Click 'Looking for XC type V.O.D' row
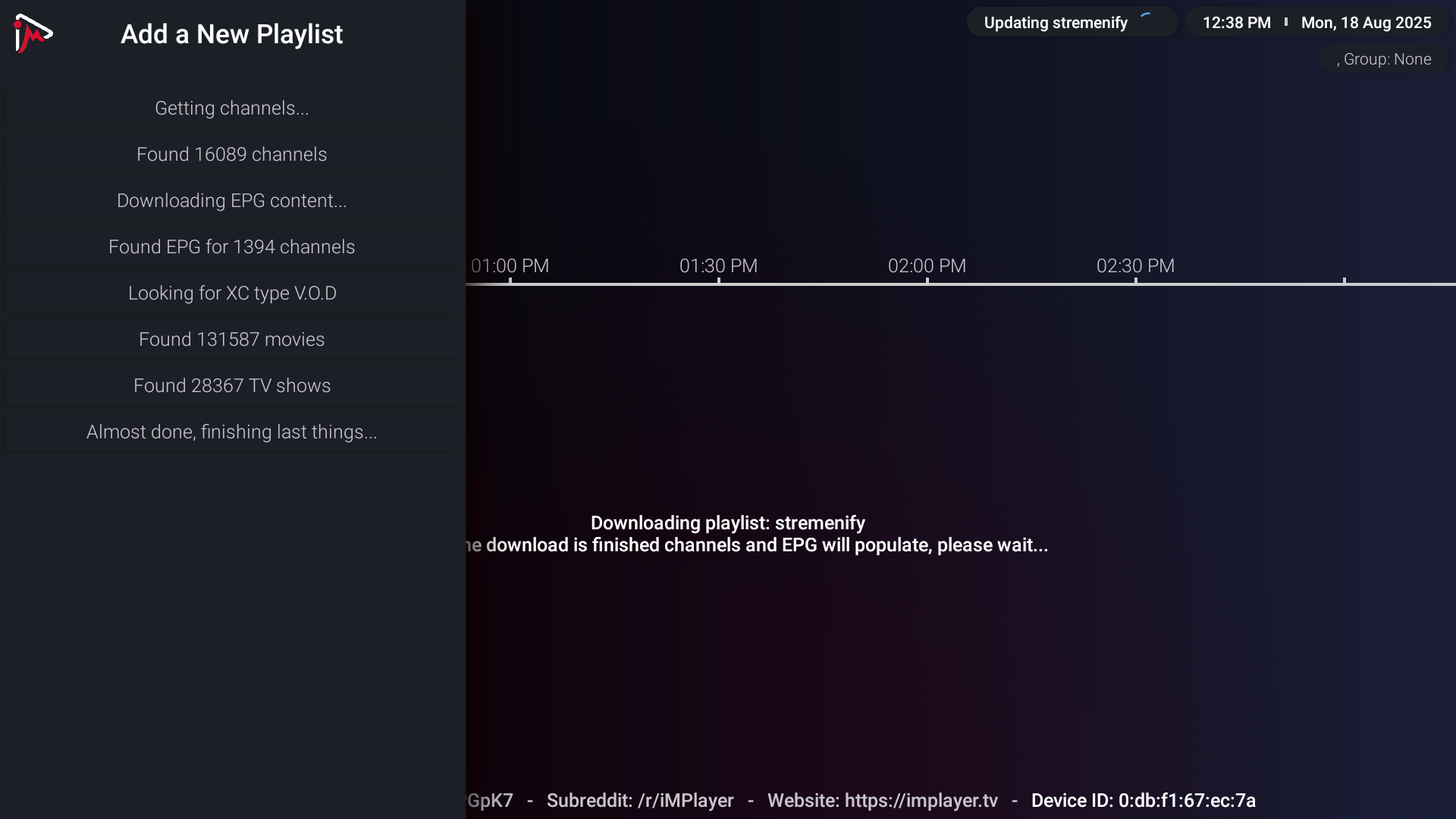The width and height of the screenshot is (1456, 819). tap(231, 293)
